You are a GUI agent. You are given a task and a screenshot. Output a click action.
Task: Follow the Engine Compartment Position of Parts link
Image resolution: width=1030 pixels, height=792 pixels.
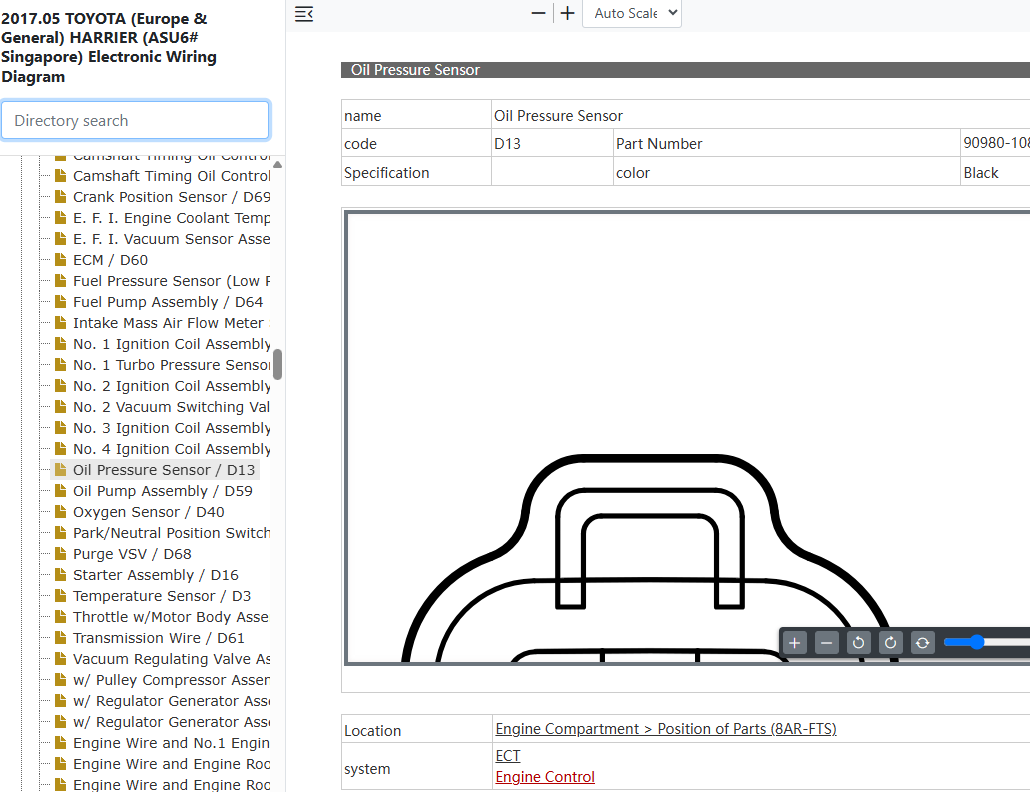[x=665, y=729]
